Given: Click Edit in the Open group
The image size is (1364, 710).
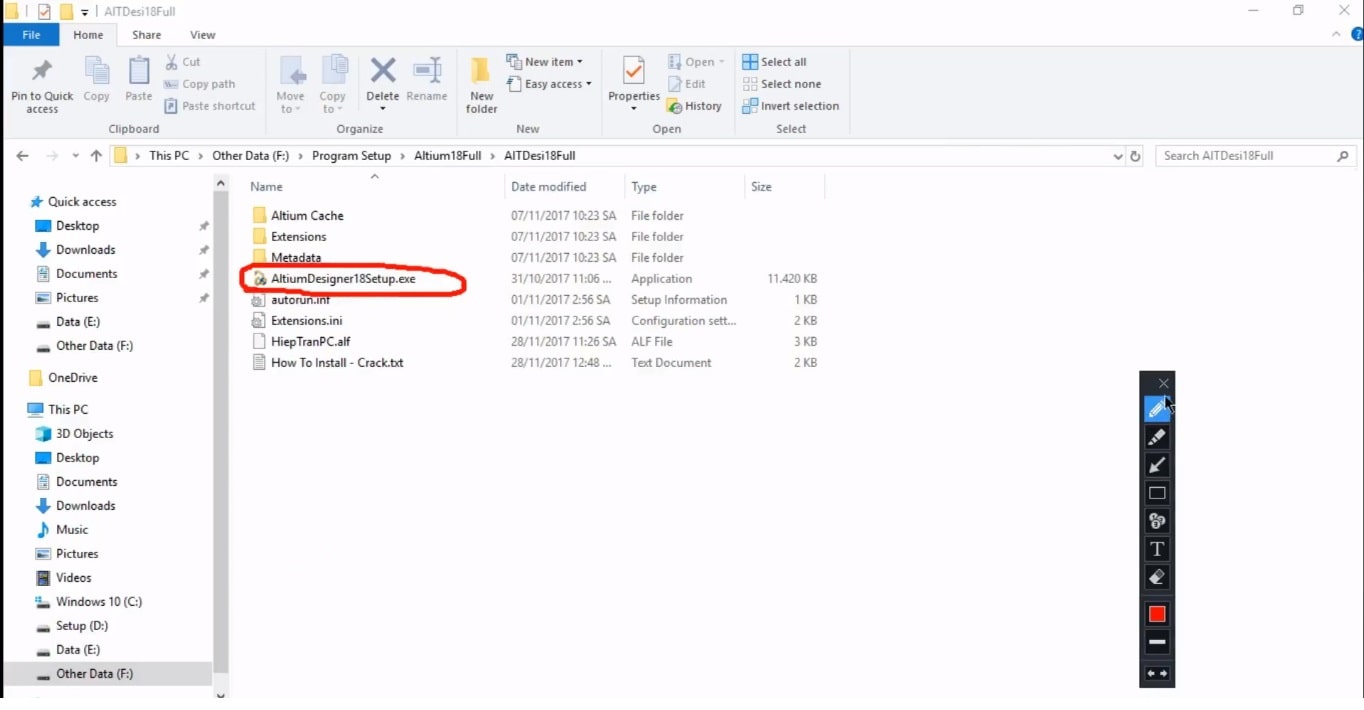Looking at the screenshot, I should (687, 84).
